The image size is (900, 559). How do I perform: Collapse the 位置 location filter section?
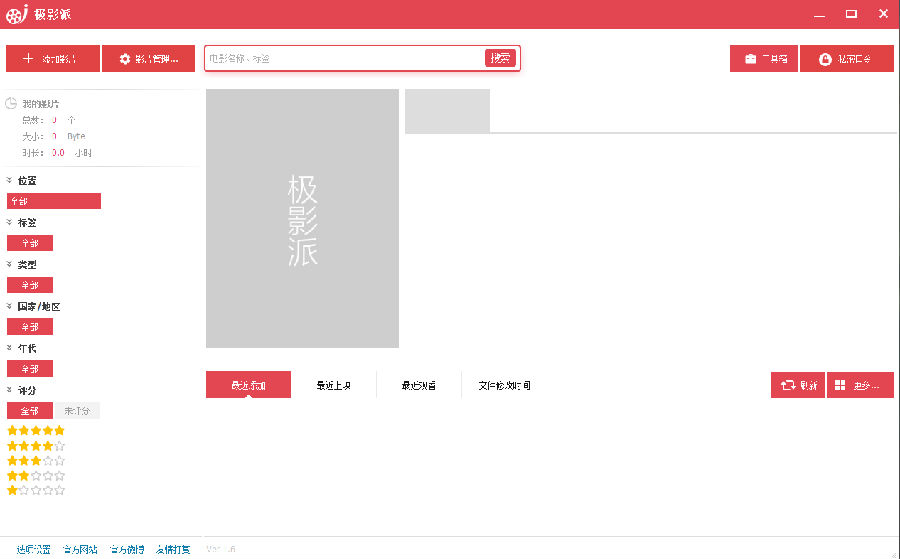click(9, 180)
